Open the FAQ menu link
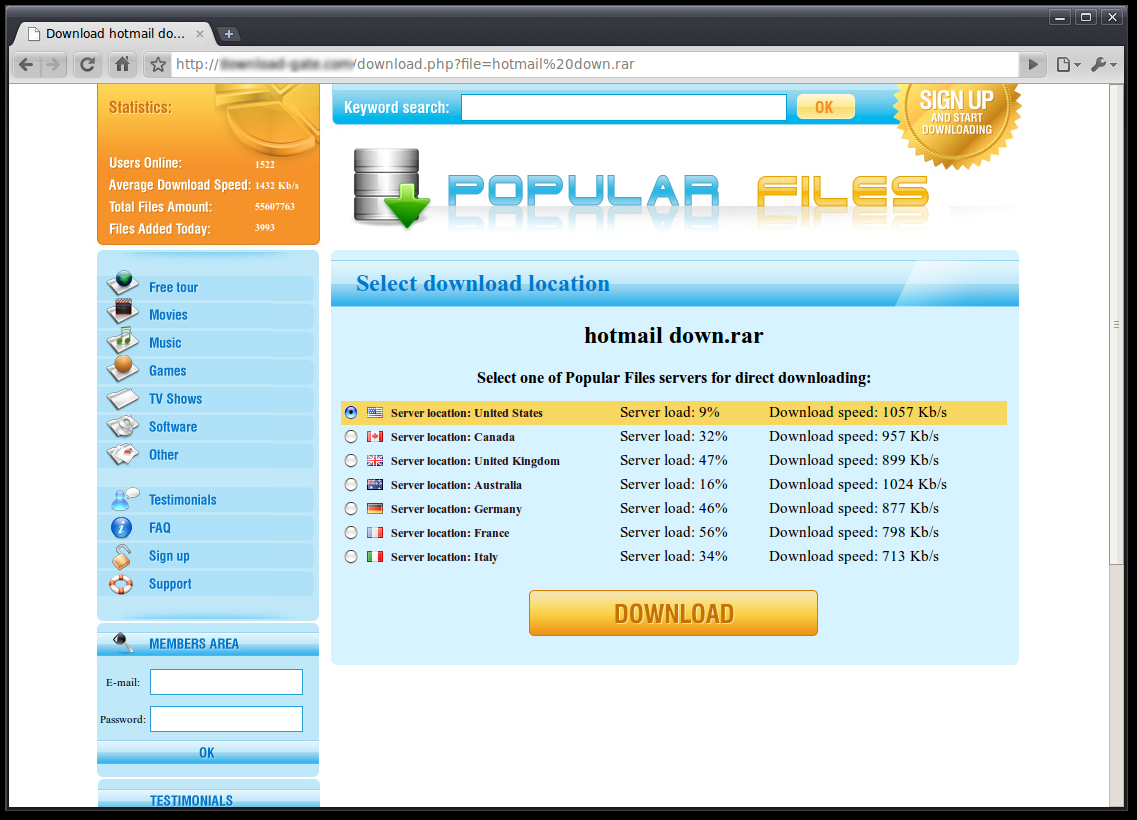This screenshot has height=820, width=1137. (x=160, y=528)
